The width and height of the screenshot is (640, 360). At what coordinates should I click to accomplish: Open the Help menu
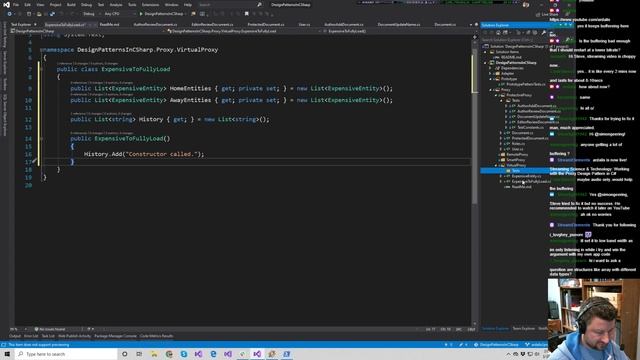tap(187, 5)
